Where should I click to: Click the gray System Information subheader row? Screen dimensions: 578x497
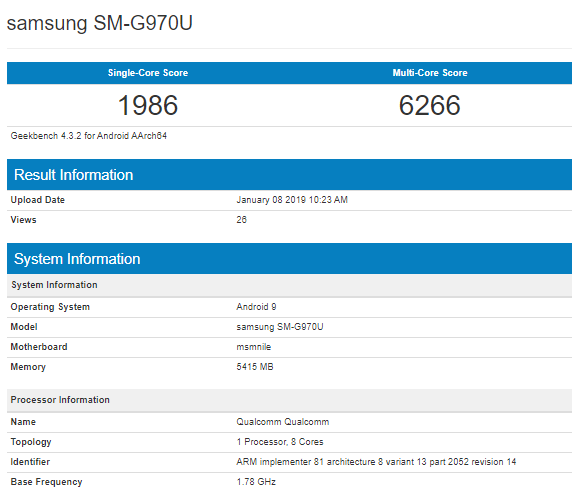(289, 285)
